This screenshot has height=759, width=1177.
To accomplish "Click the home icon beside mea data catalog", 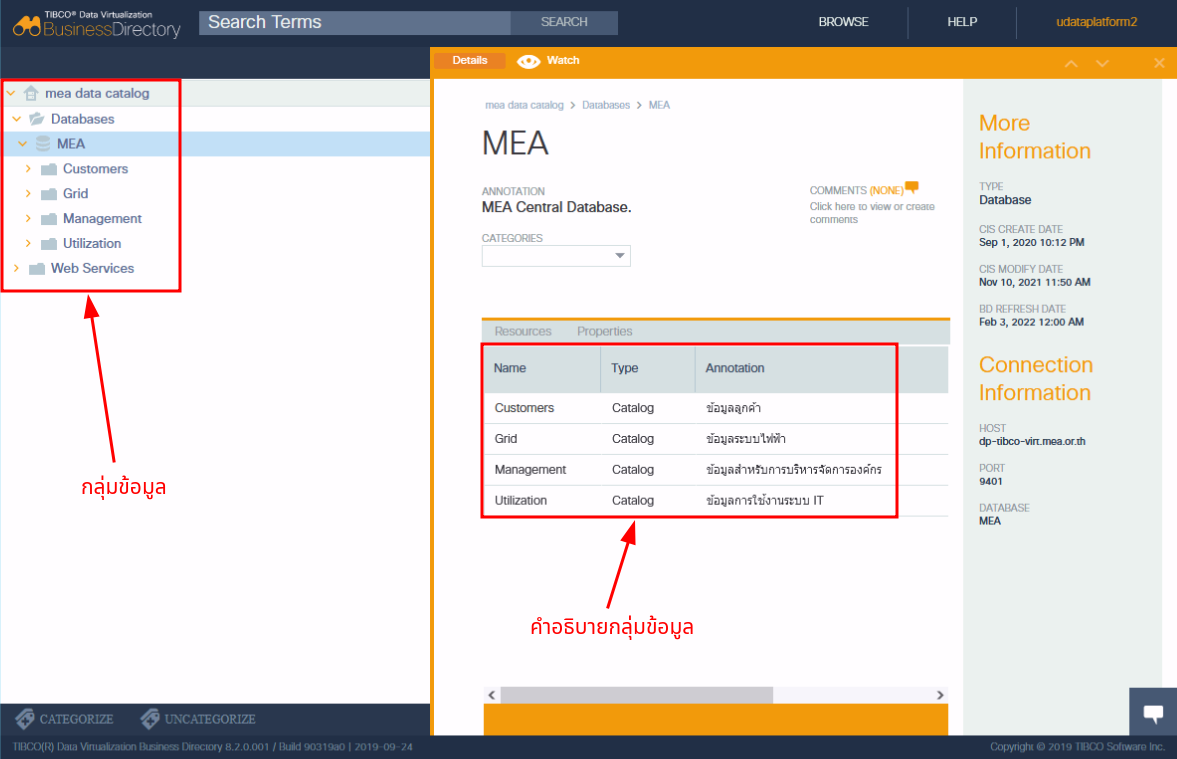I will click(31, 93).
